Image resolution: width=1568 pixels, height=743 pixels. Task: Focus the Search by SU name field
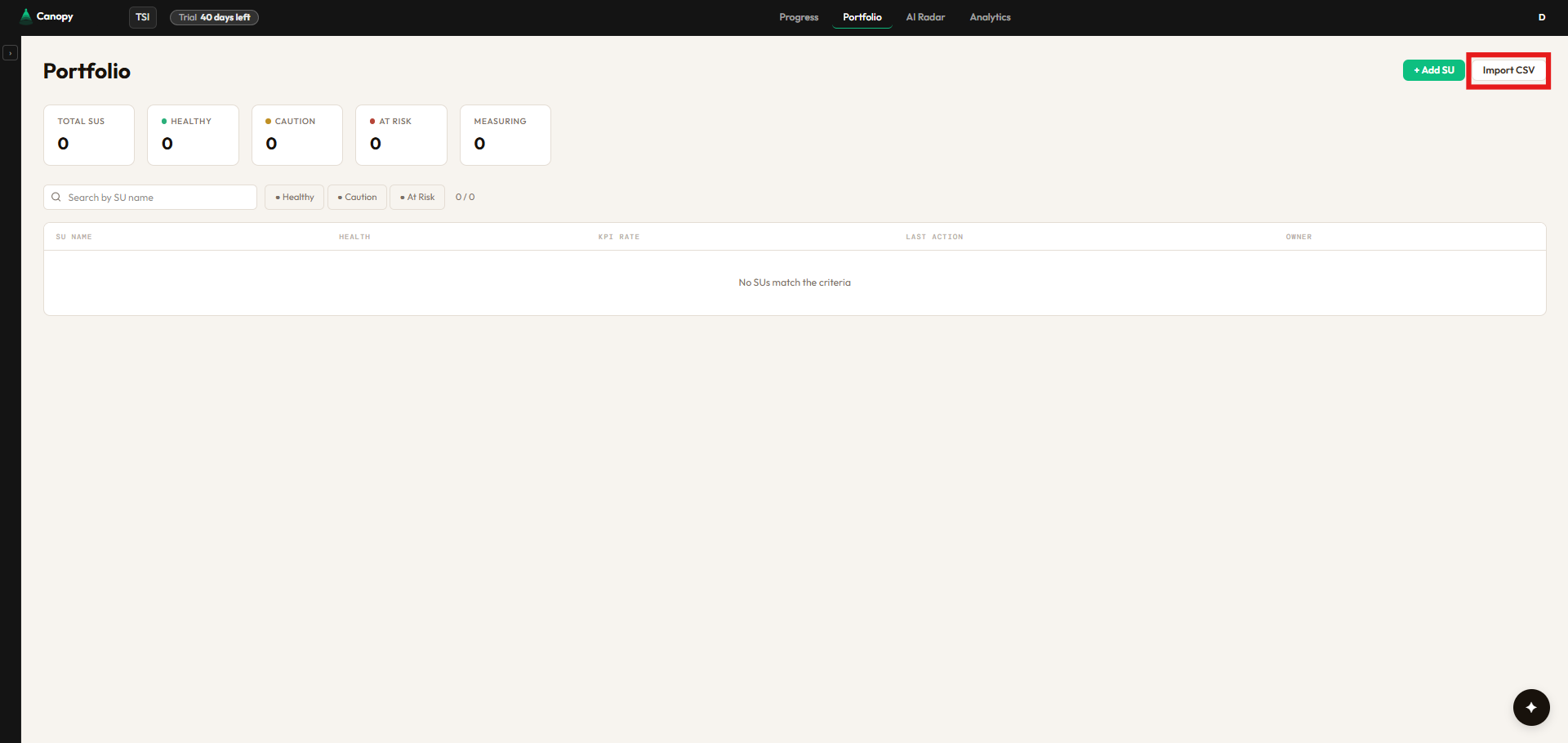coord(150,197)
